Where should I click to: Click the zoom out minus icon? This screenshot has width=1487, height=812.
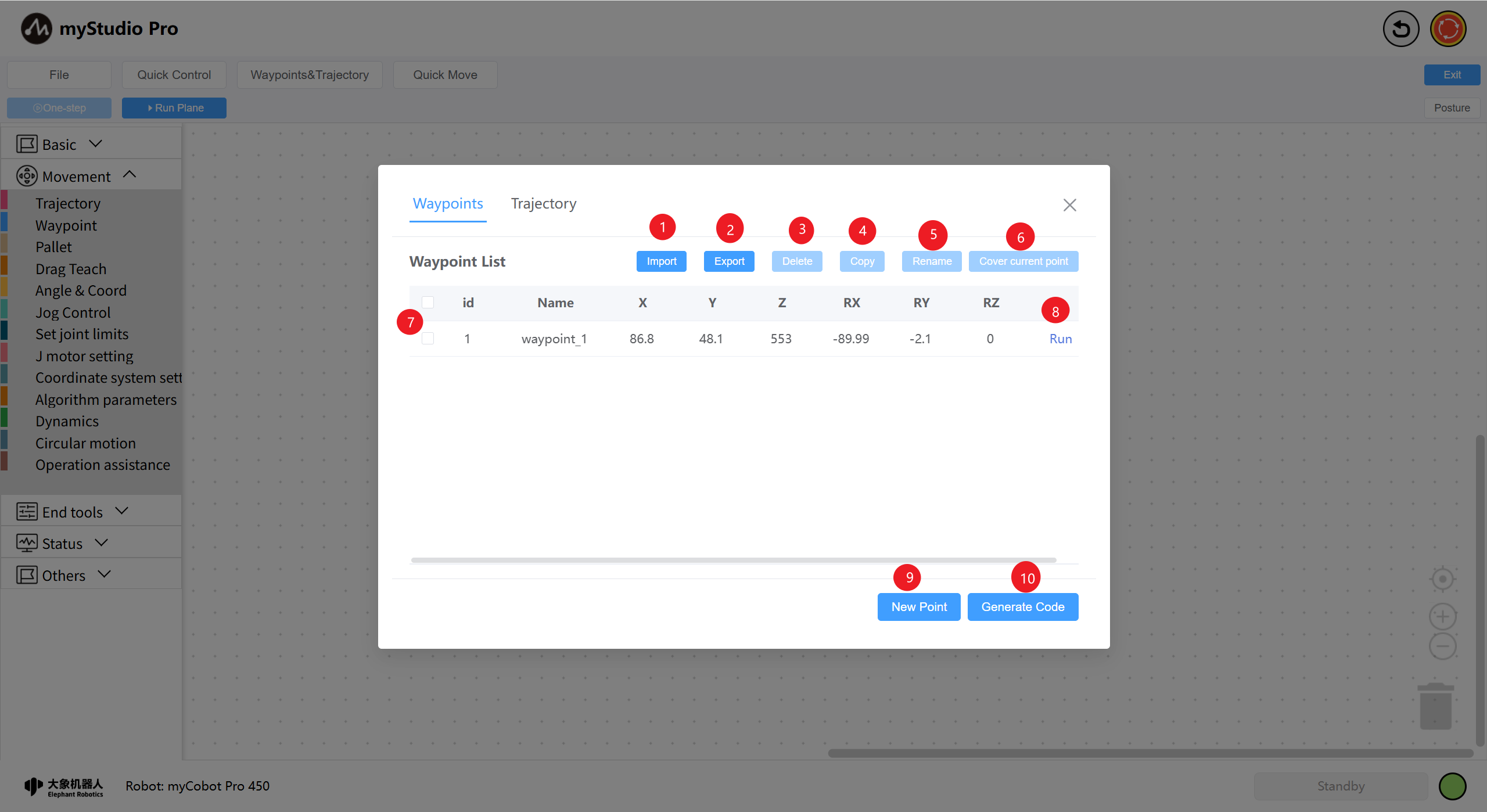[x=1442, y=646]
